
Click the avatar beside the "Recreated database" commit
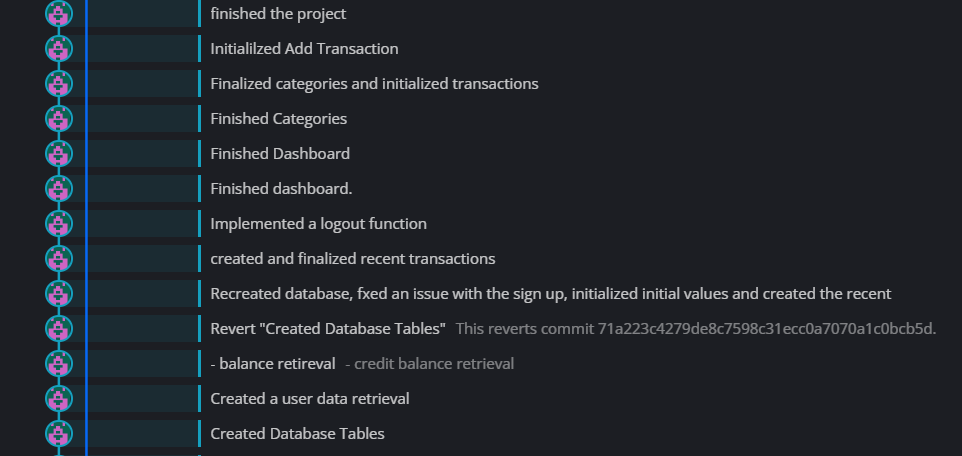(59, 294)
